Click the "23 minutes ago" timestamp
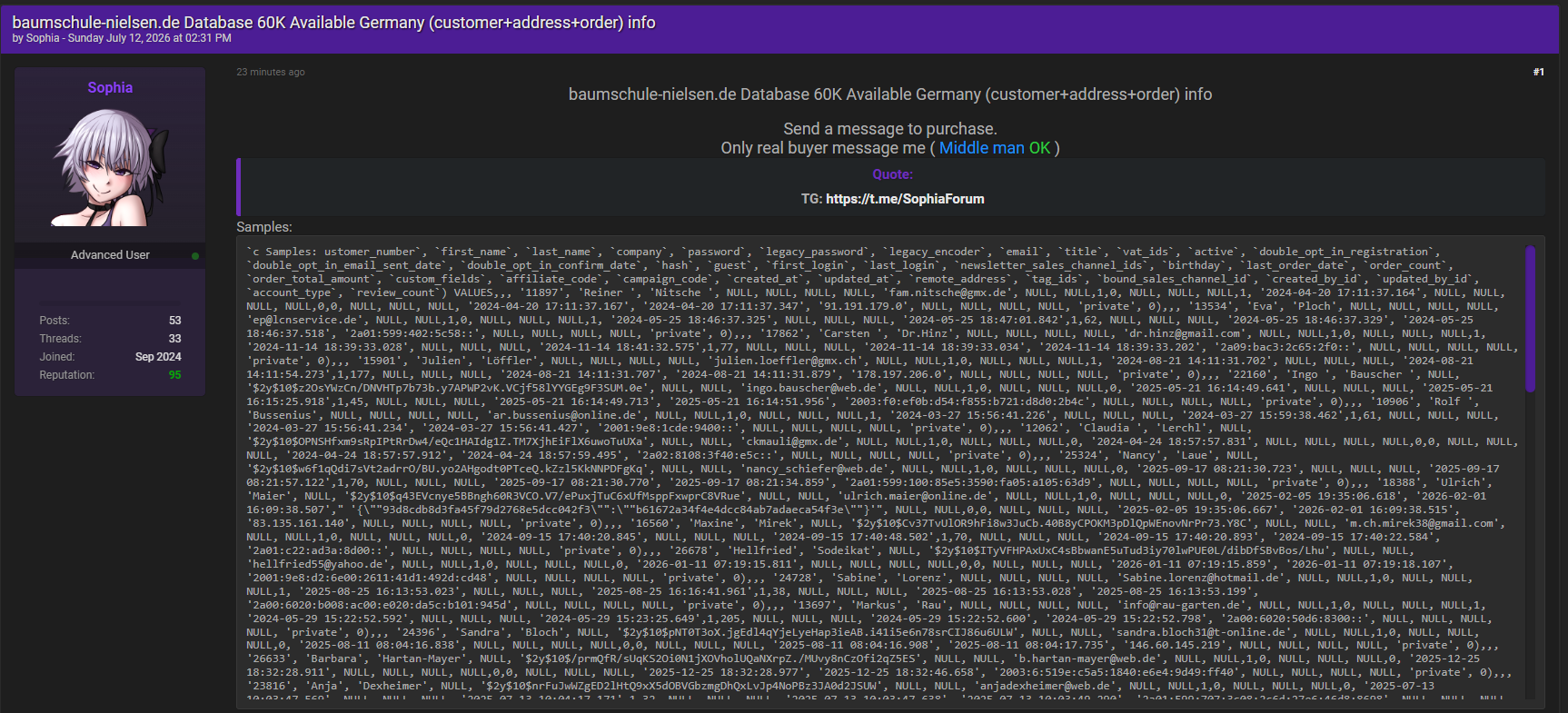The height and width of the screenshot is (713, 1568). pyautogui.click(x=271, y=72)
